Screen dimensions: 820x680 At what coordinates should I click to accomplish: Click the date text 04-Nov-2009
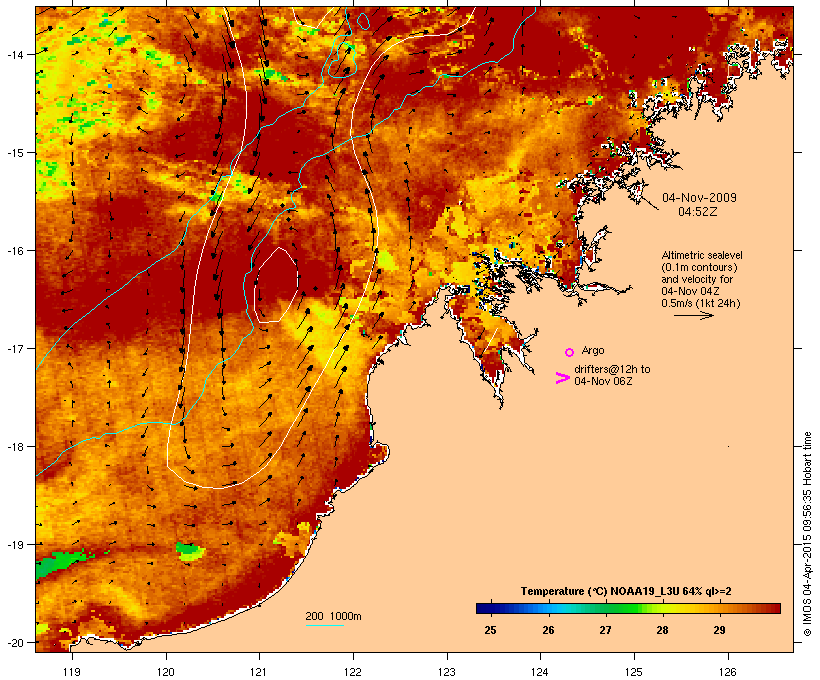click(x=699, y=198)
